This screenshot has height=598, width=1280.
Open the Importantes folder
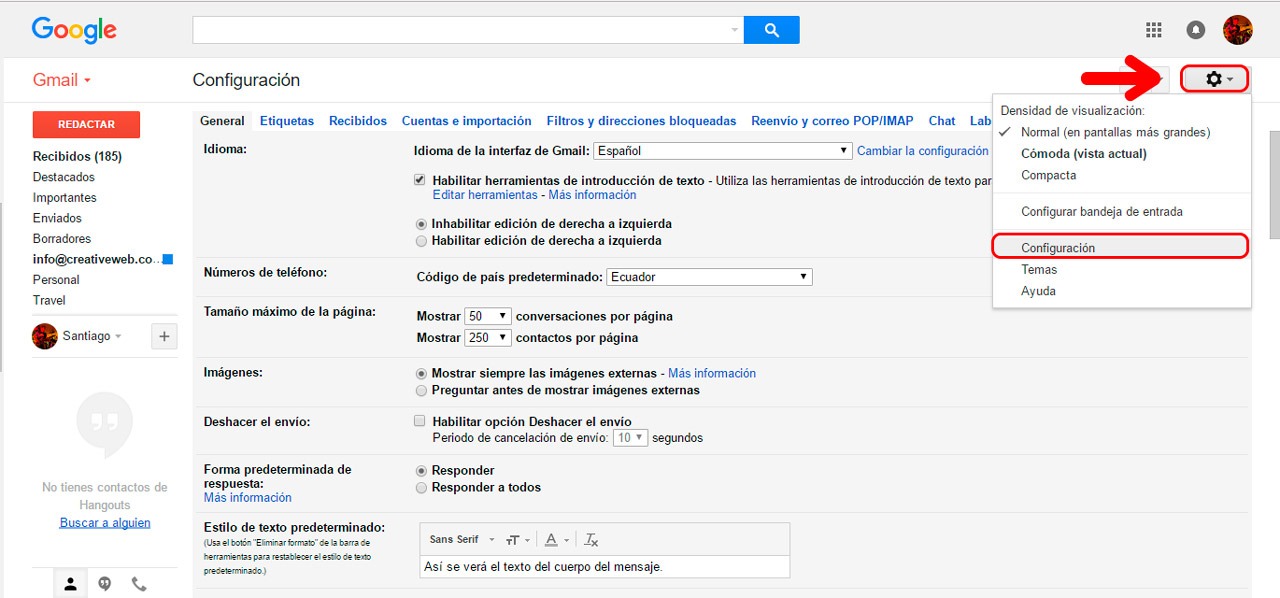click(x=65, y=198)
